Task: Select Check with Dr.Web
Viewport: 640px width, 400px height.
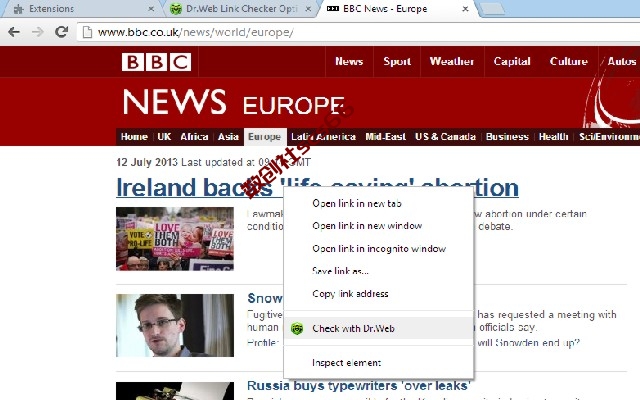Action: pyautogui.click(x=378, y=328)
